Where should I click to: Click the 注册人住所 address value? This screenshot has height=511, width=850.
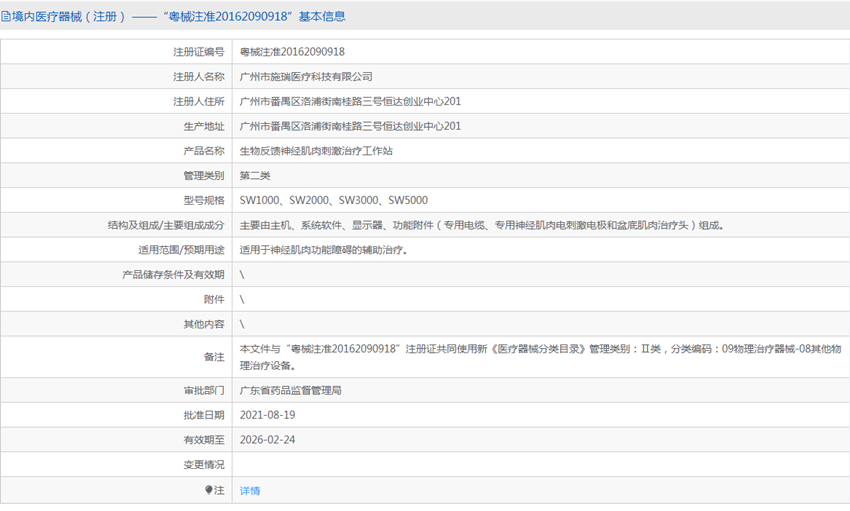350,102
